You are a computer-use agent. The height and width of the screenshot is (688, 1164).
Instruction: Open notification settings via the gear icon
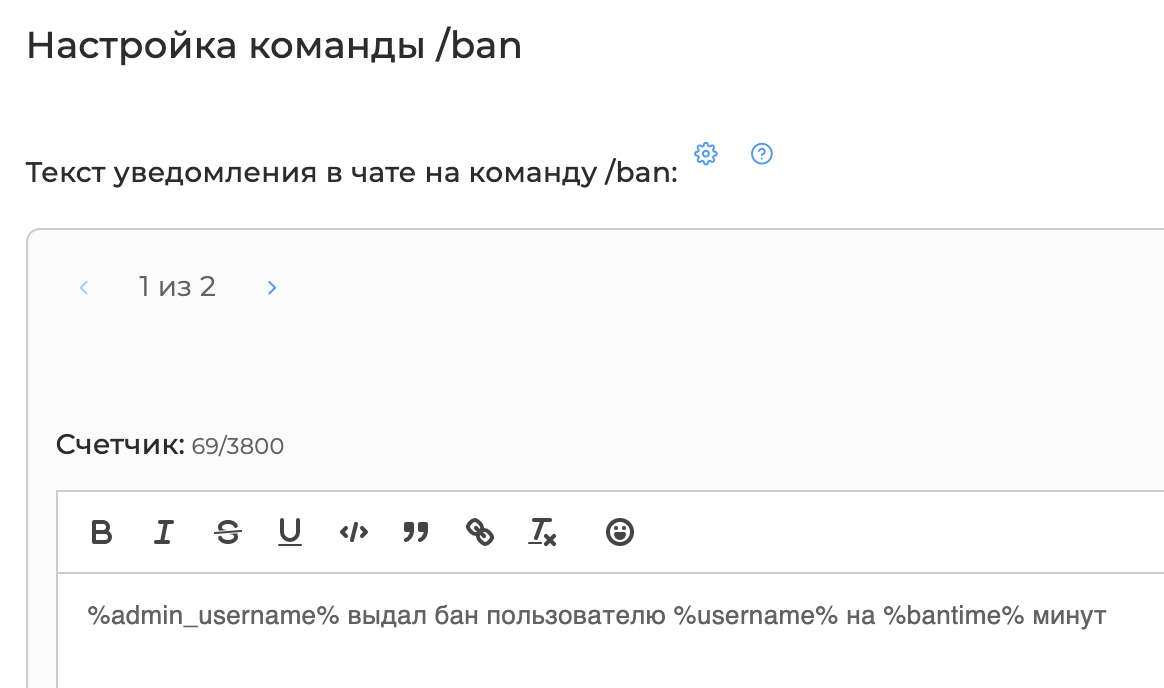click(x=705, y=154)
